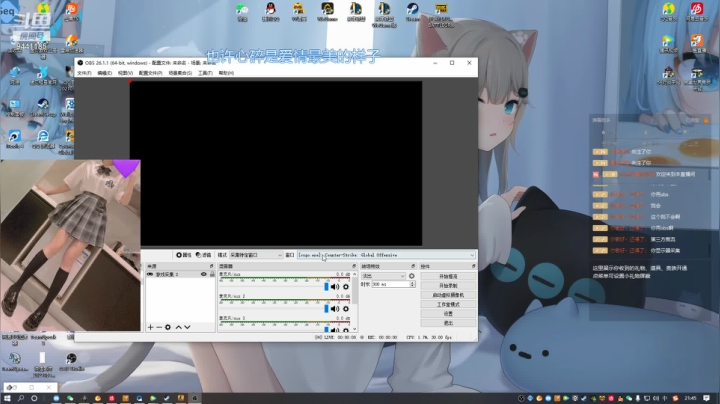This screenshot has width=720, height=404.
Task: Open the 文件(F) menu in OBS
Action: pos(84,73)
